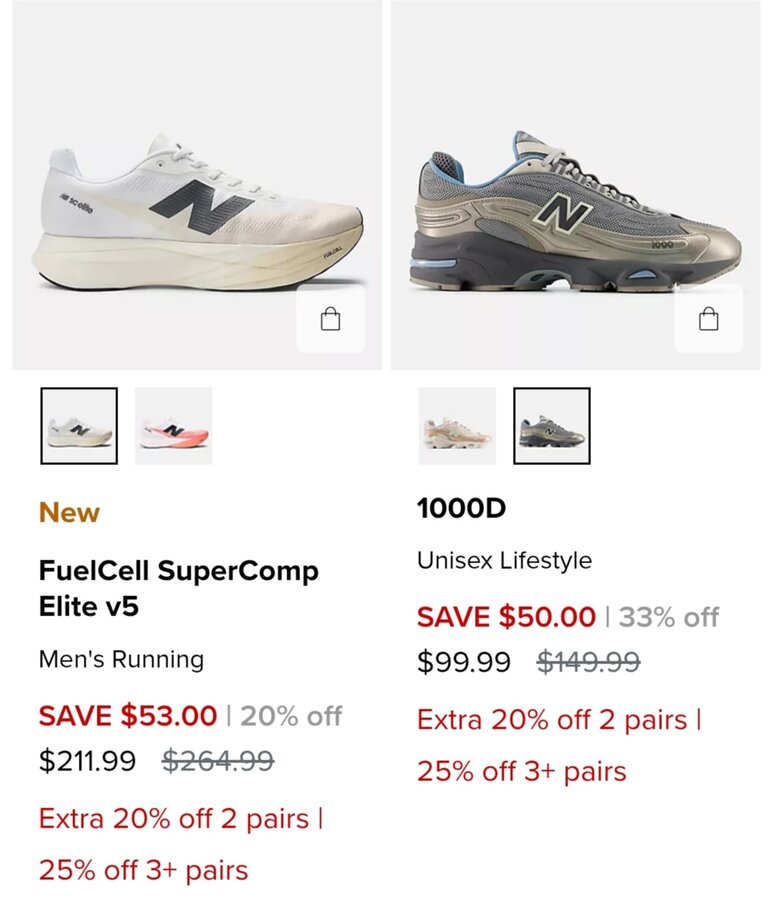Viewport: 773px width, 900px height.
Task: Click the 1000D product name
Action: click(x=461, y=509)
